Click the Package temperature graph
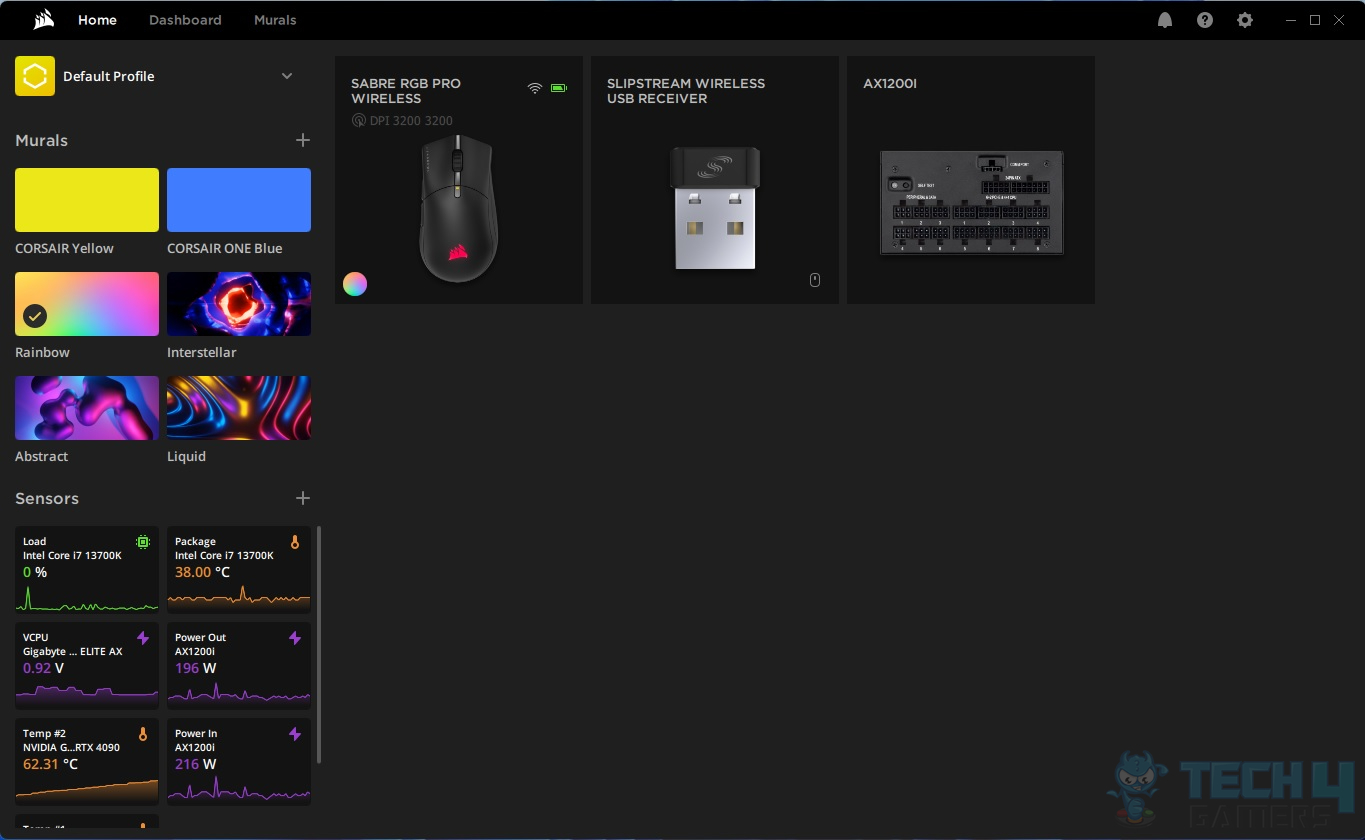 239,598
